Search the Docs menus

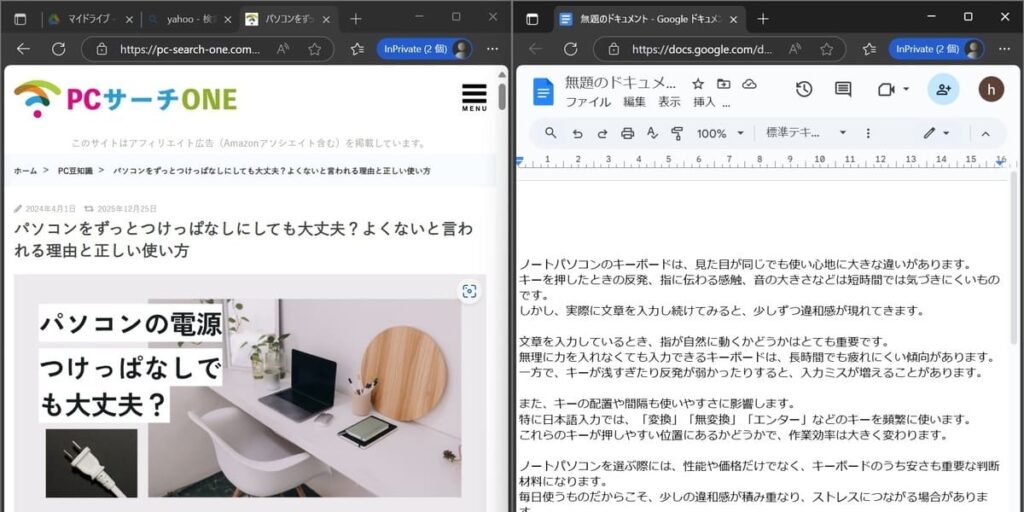click(x=551, y=133)
